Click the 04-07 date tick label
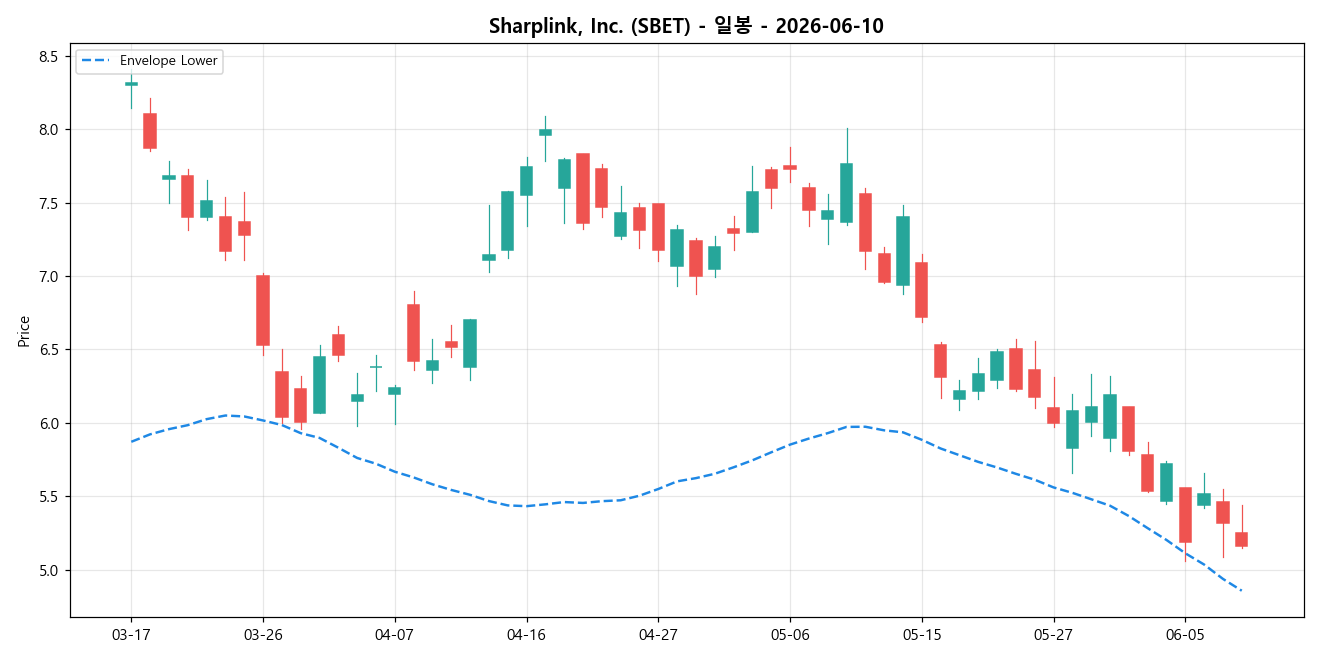Viewport: 1320px width, 660px height. 394,636
